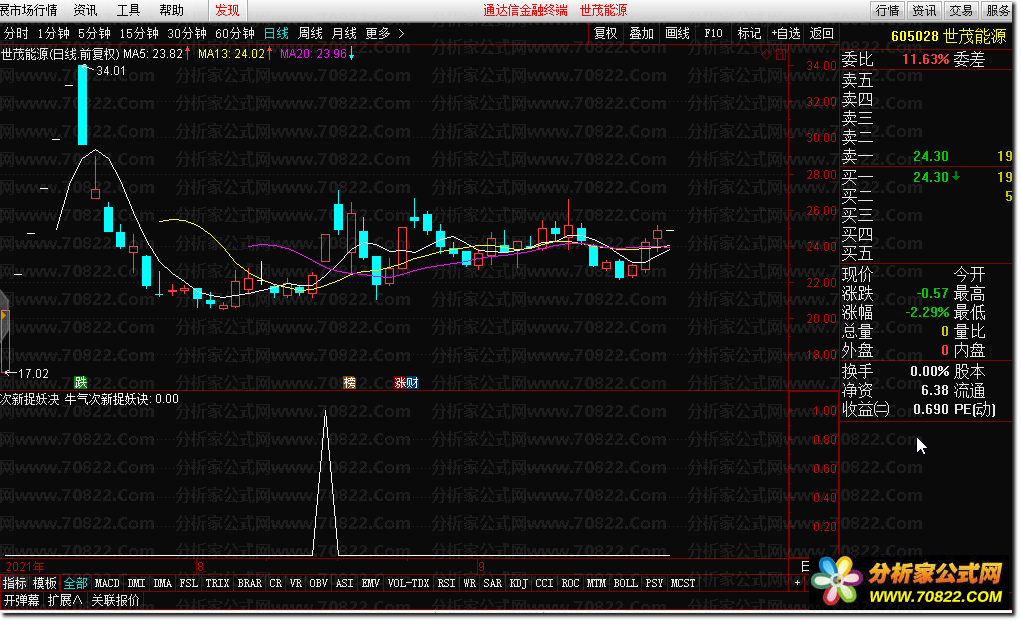Click the E icon at chart's bottom right

pos(805,566)
